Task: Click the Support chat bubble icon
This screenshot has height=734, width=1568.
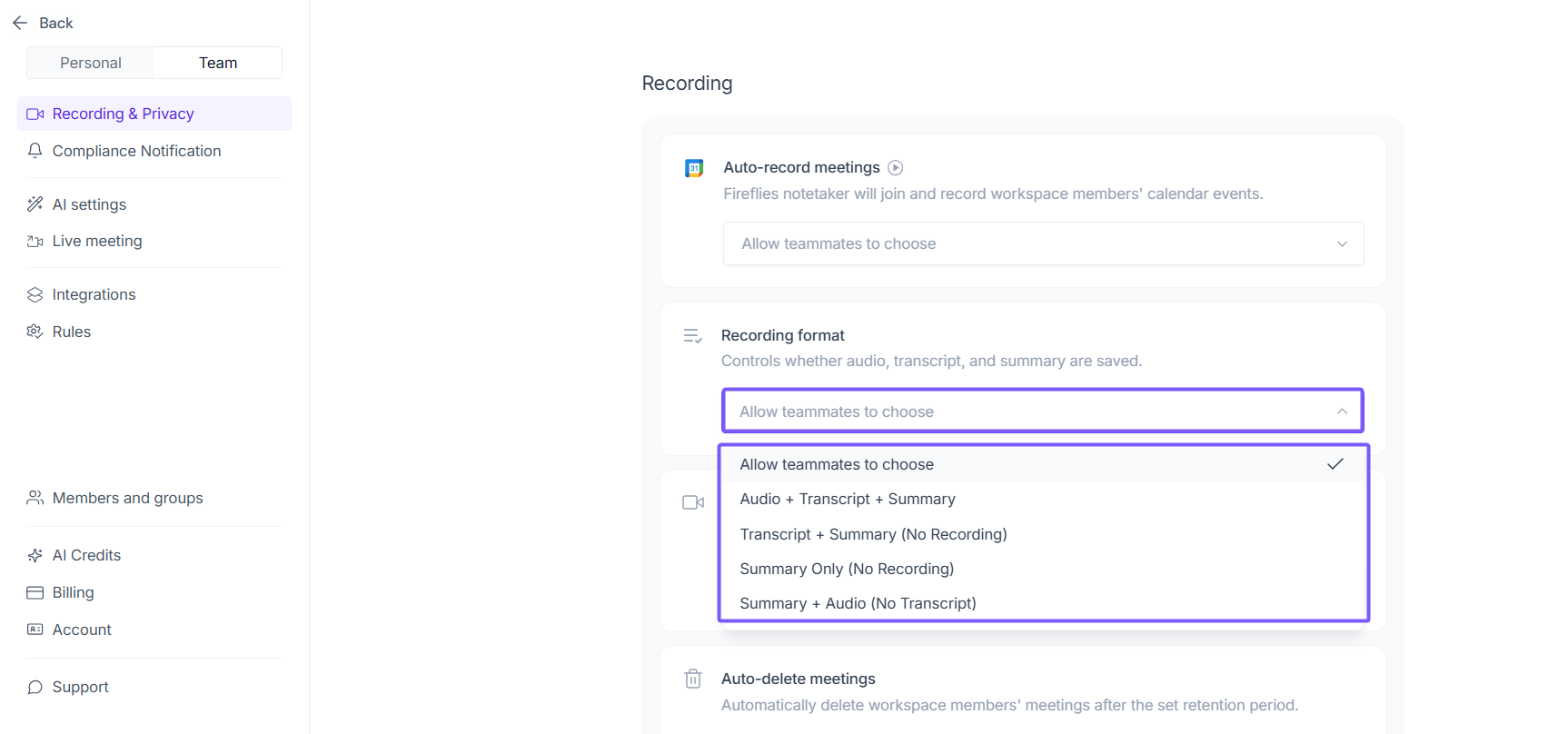Action: [x=35, y=688]
